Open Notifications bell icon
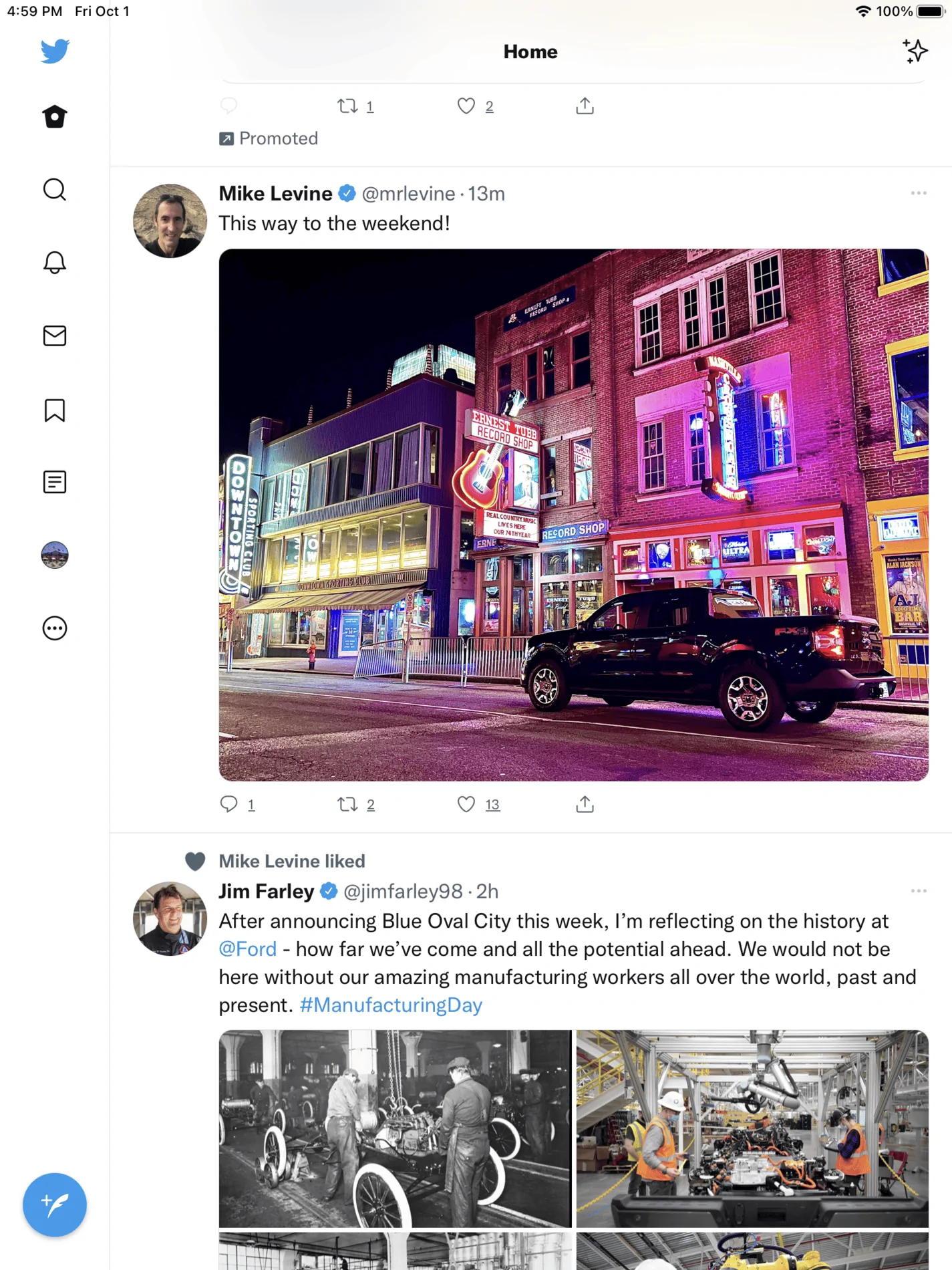The width and height of the screenshot is (952, 1270). (x=55, y=263)
